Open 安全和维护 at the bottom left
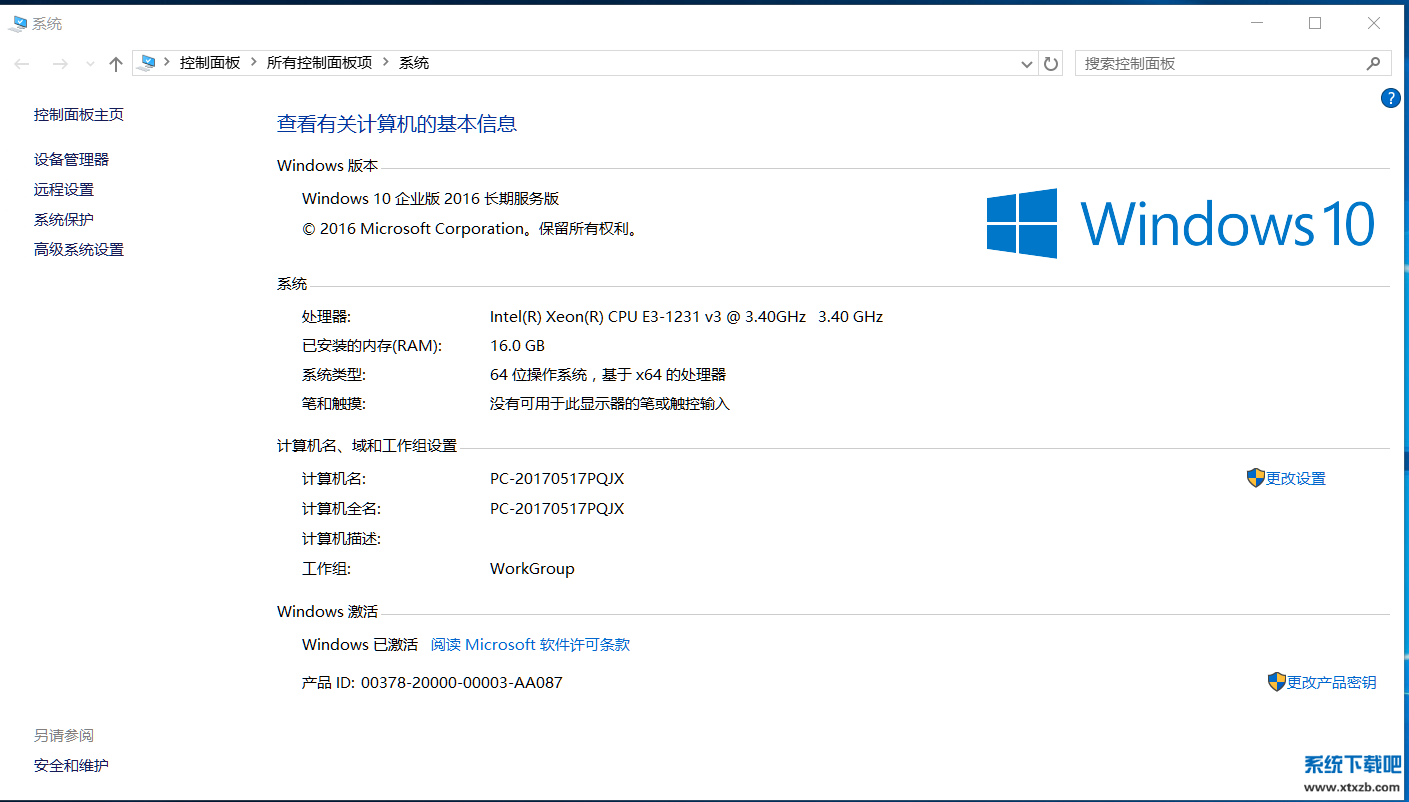1409x802 pixels. point(71,766)
